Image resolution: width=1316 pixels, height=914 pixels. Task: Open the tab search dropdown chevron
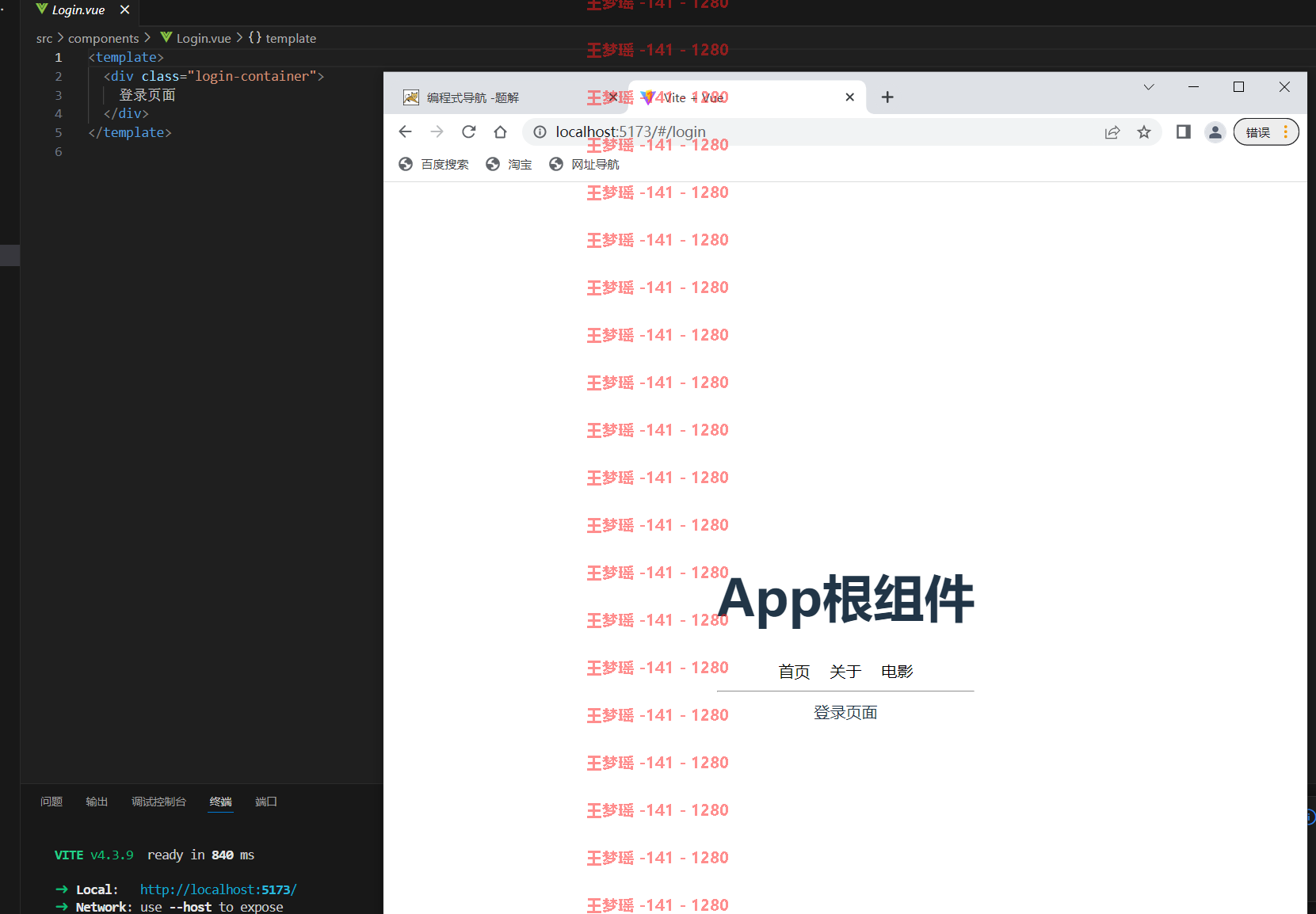[1149, 87]
